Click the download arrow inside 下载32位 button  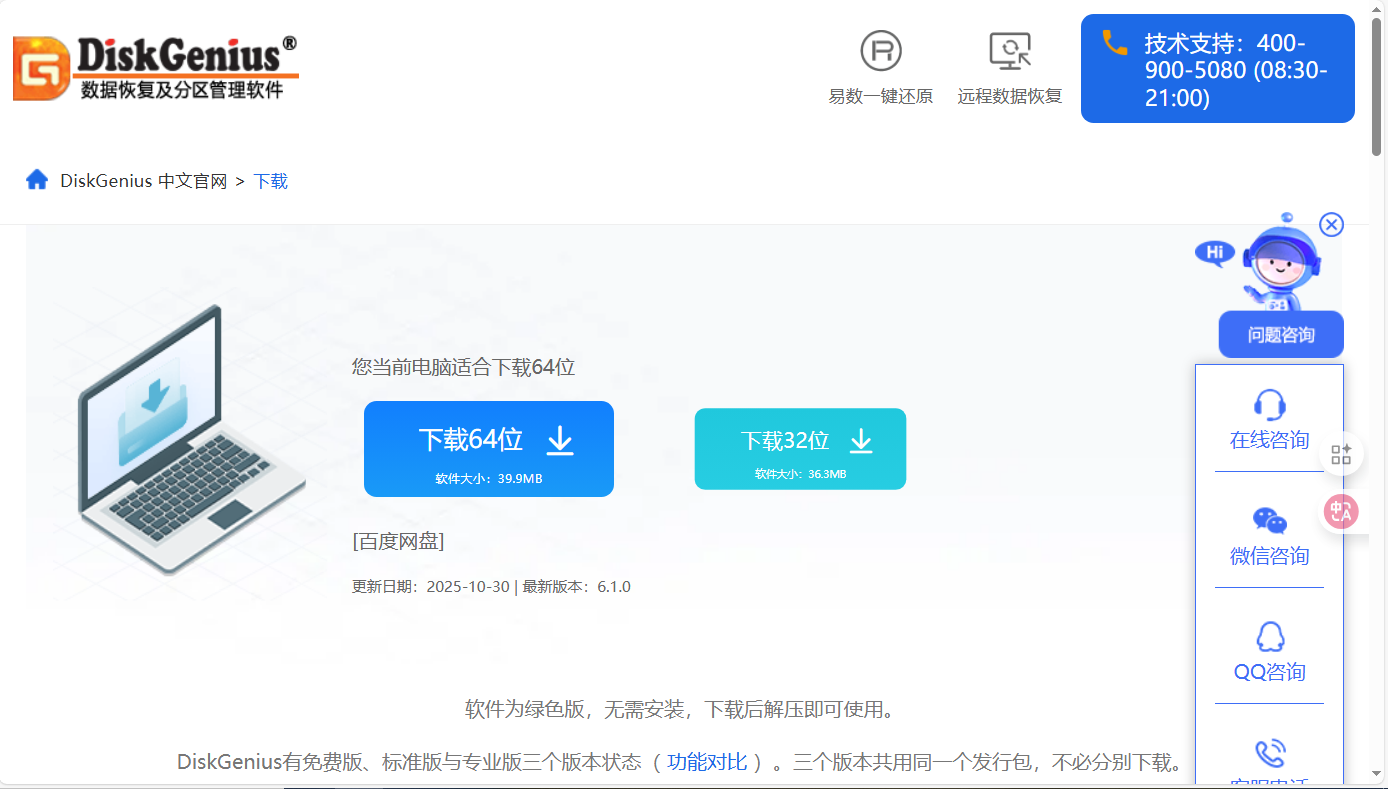(x=860, y=440)
